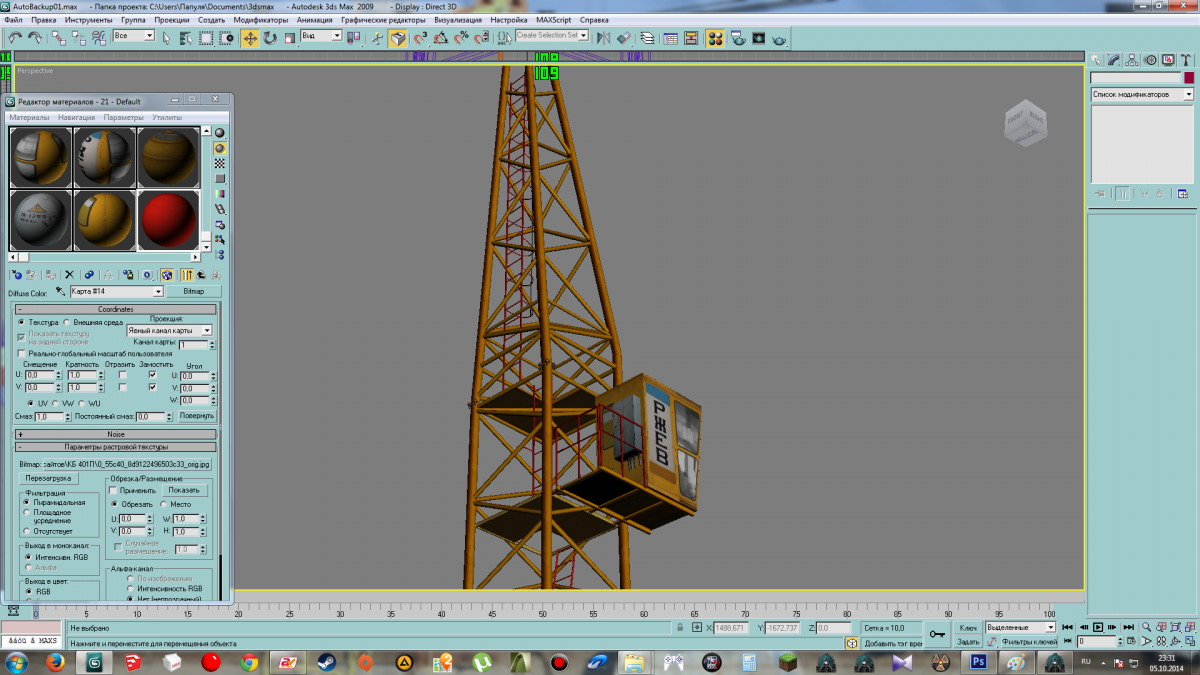Open the Layer Manager icon
The image size is (1200, 675).
click(647, 38)
